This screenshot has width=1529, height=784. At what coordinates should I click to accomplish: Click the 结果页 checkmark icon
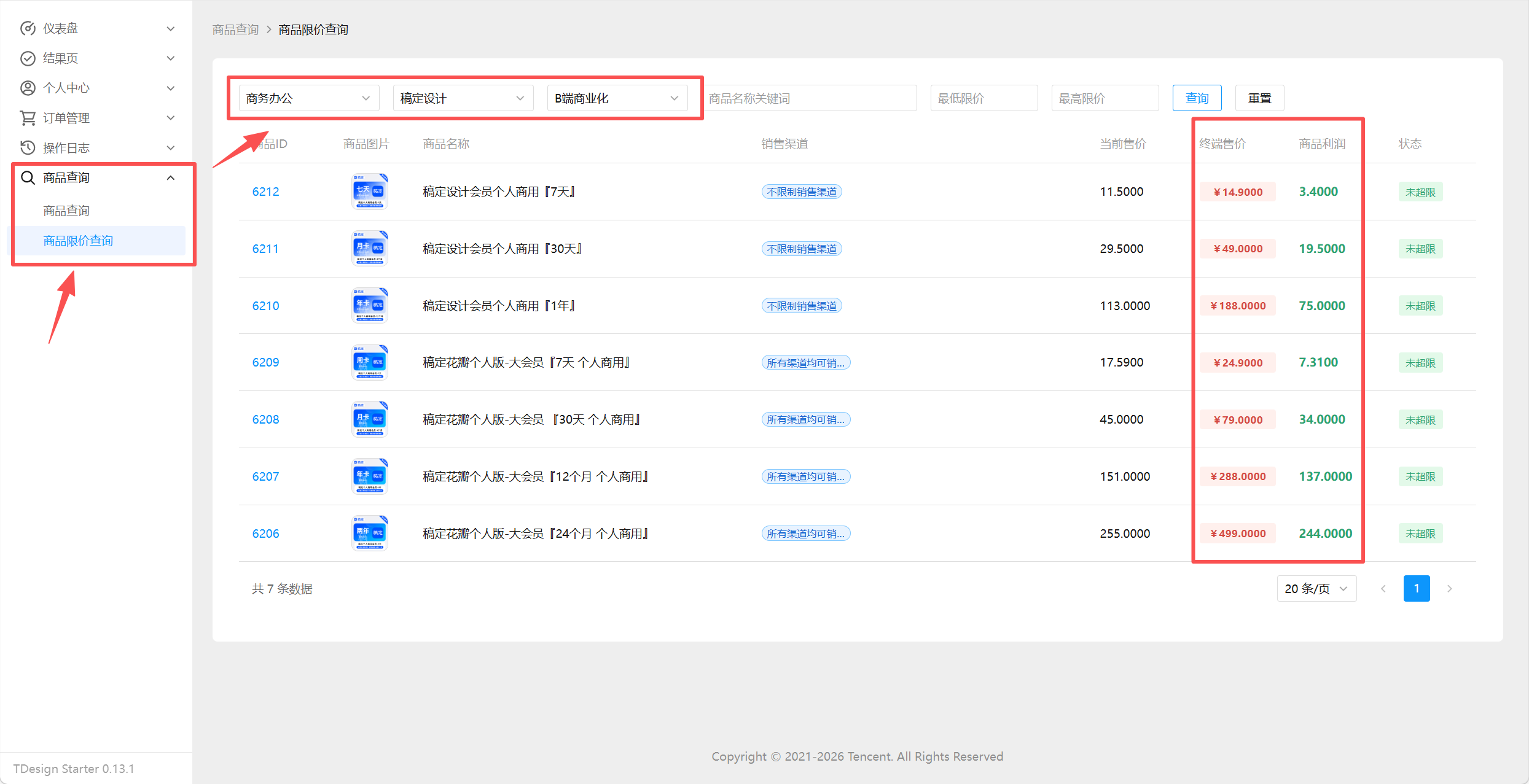point(28,58)
